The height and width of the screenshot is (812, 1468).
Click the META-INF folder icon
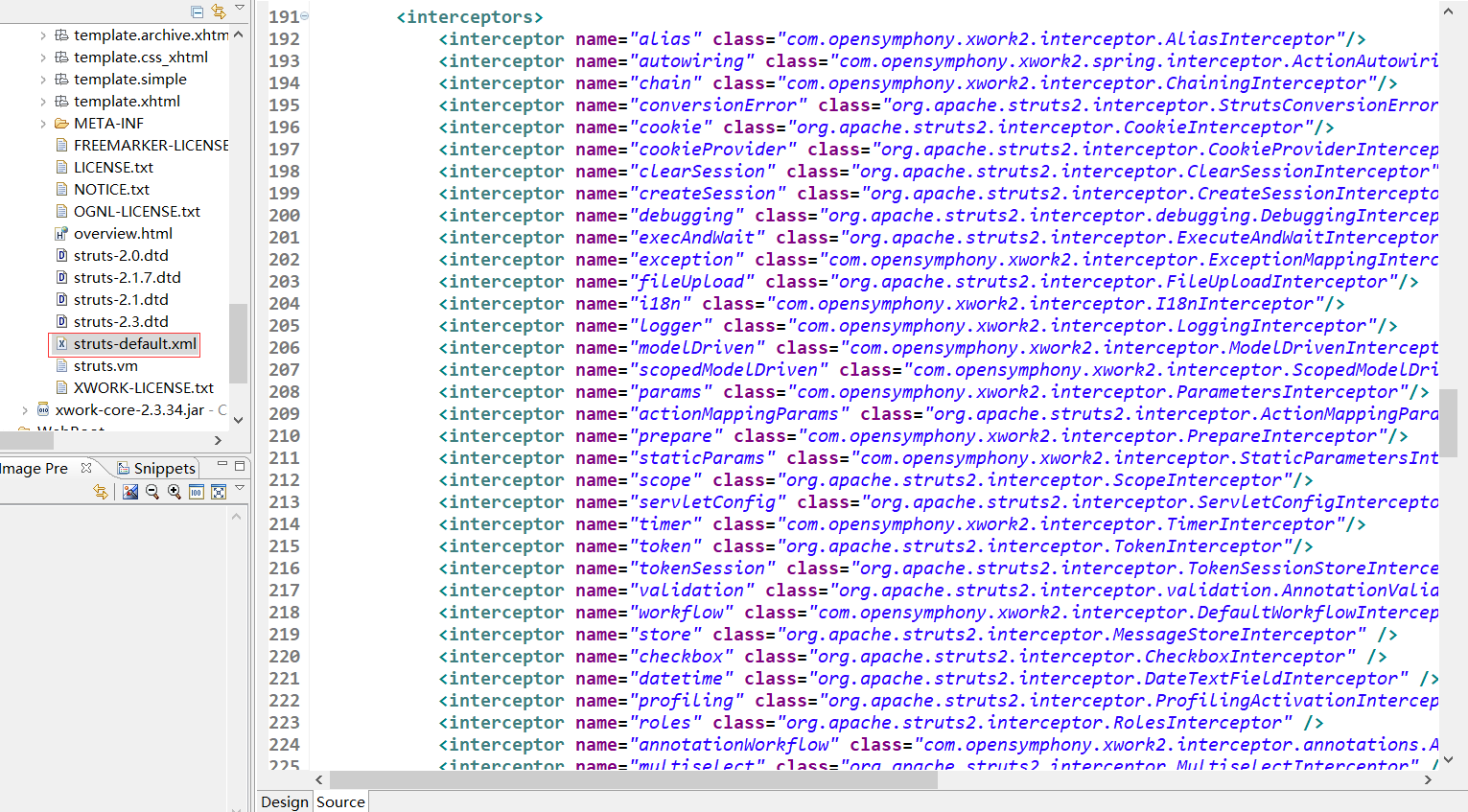pos(61,124)
